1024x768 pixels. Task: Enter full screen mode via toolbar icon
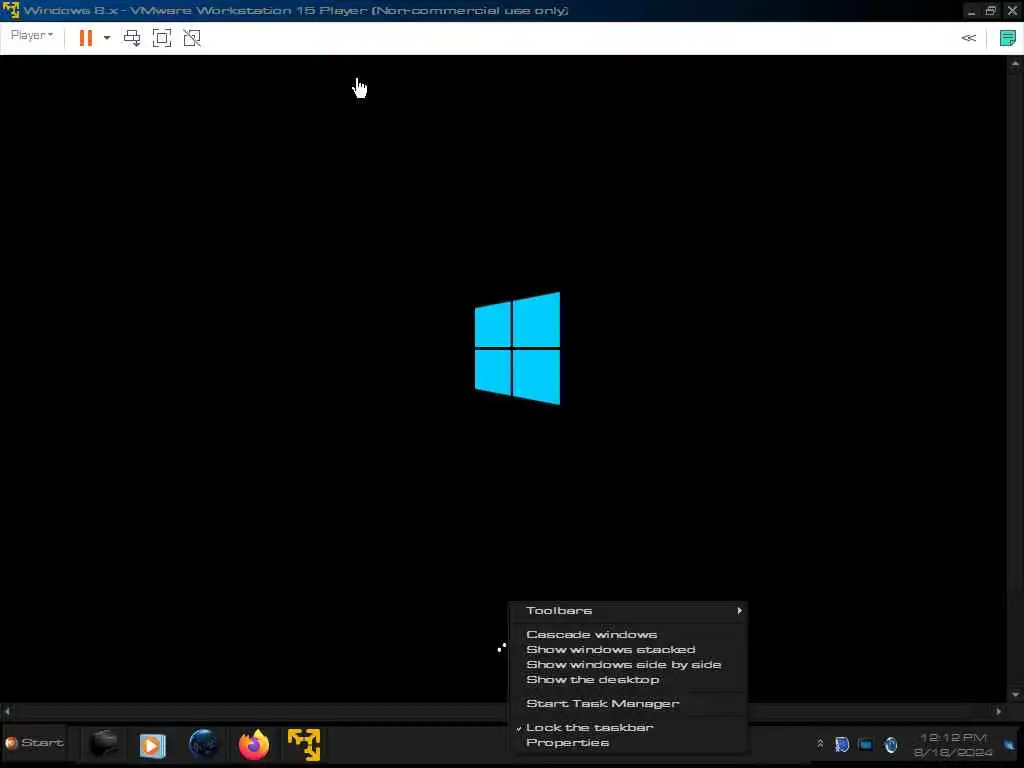tap(162, 38)
